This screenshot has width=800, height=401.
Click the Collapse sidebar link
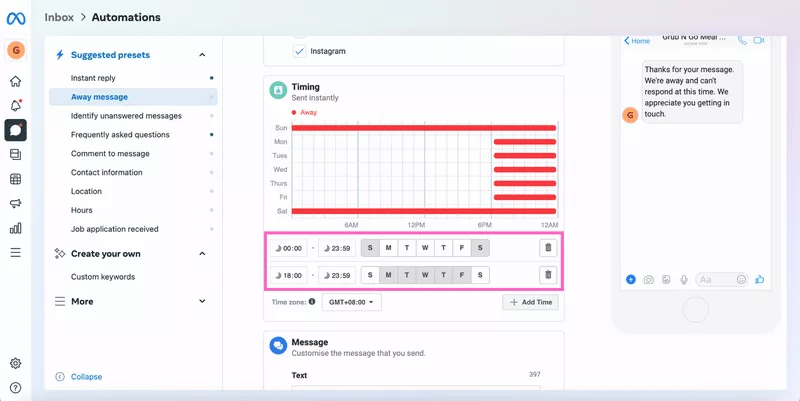79,377
